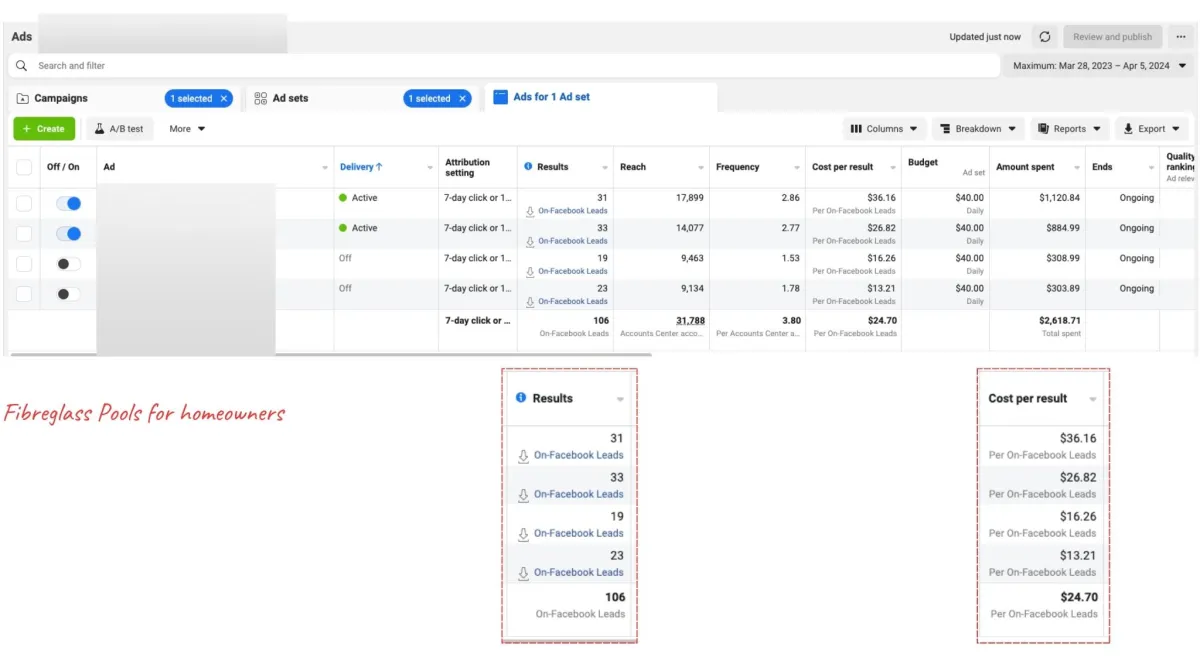Click the download icon for 23 leads row
Image resolution: width=1200 pixels, height=657 pixels.
pyautogui.click(x=530, y=301)
